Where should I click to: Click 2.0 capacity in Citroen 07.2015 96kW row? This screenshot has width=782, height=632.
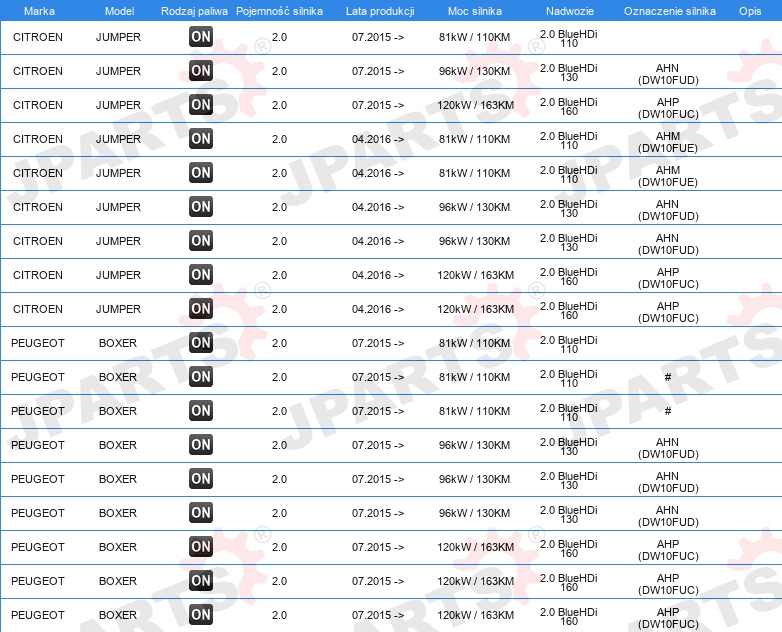[279, 71]
